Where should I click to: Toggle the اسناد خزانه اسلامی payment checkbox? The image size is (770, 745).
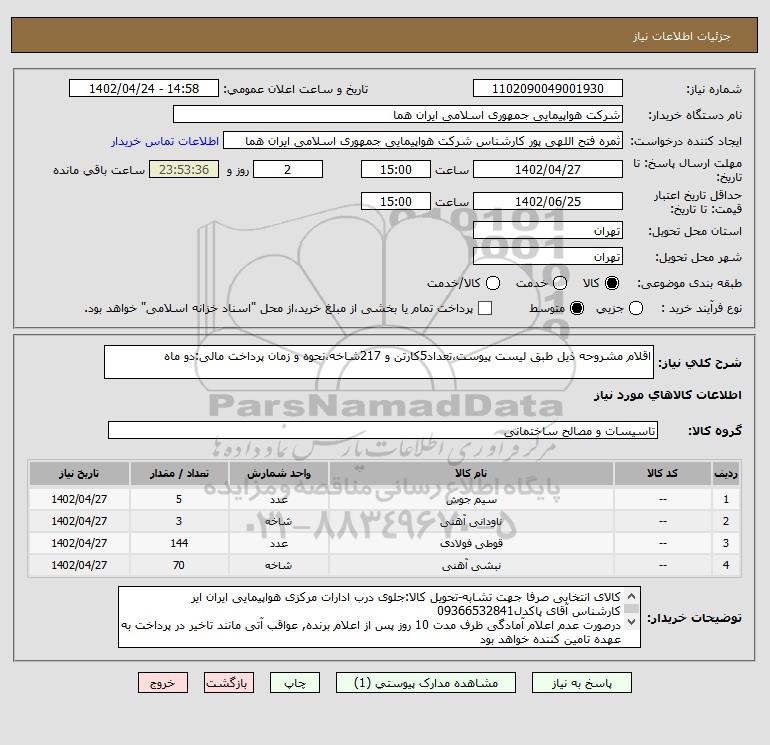pyautogui.click(x=485, y=308)
